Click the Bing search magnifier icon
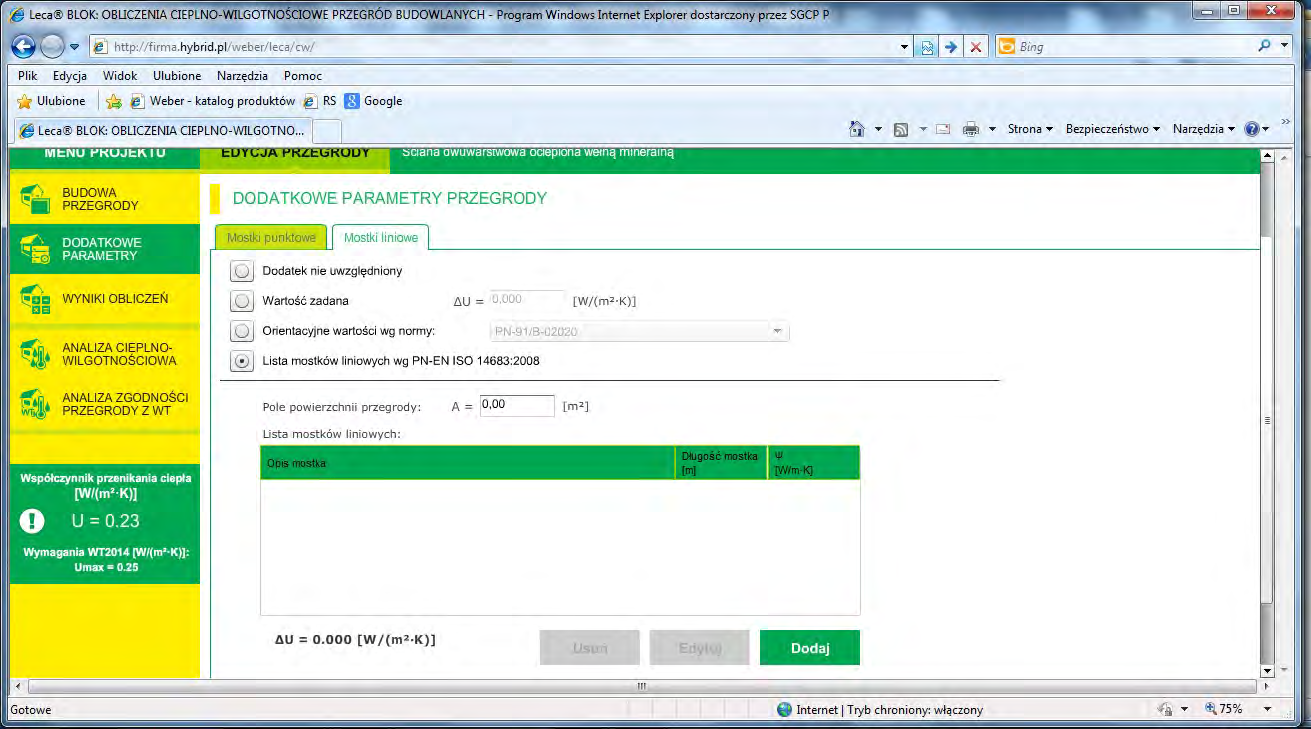 (1267, 46)
